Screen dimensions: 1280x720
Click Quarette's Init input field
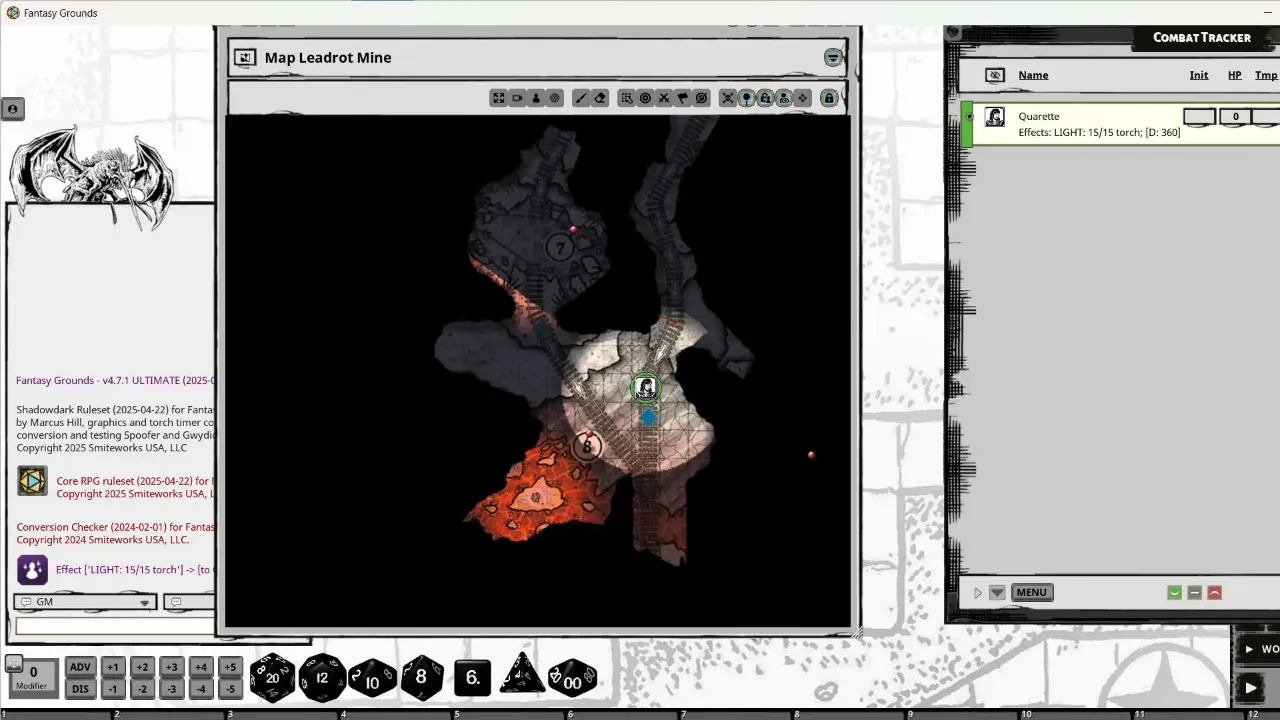pos(1199,116)
